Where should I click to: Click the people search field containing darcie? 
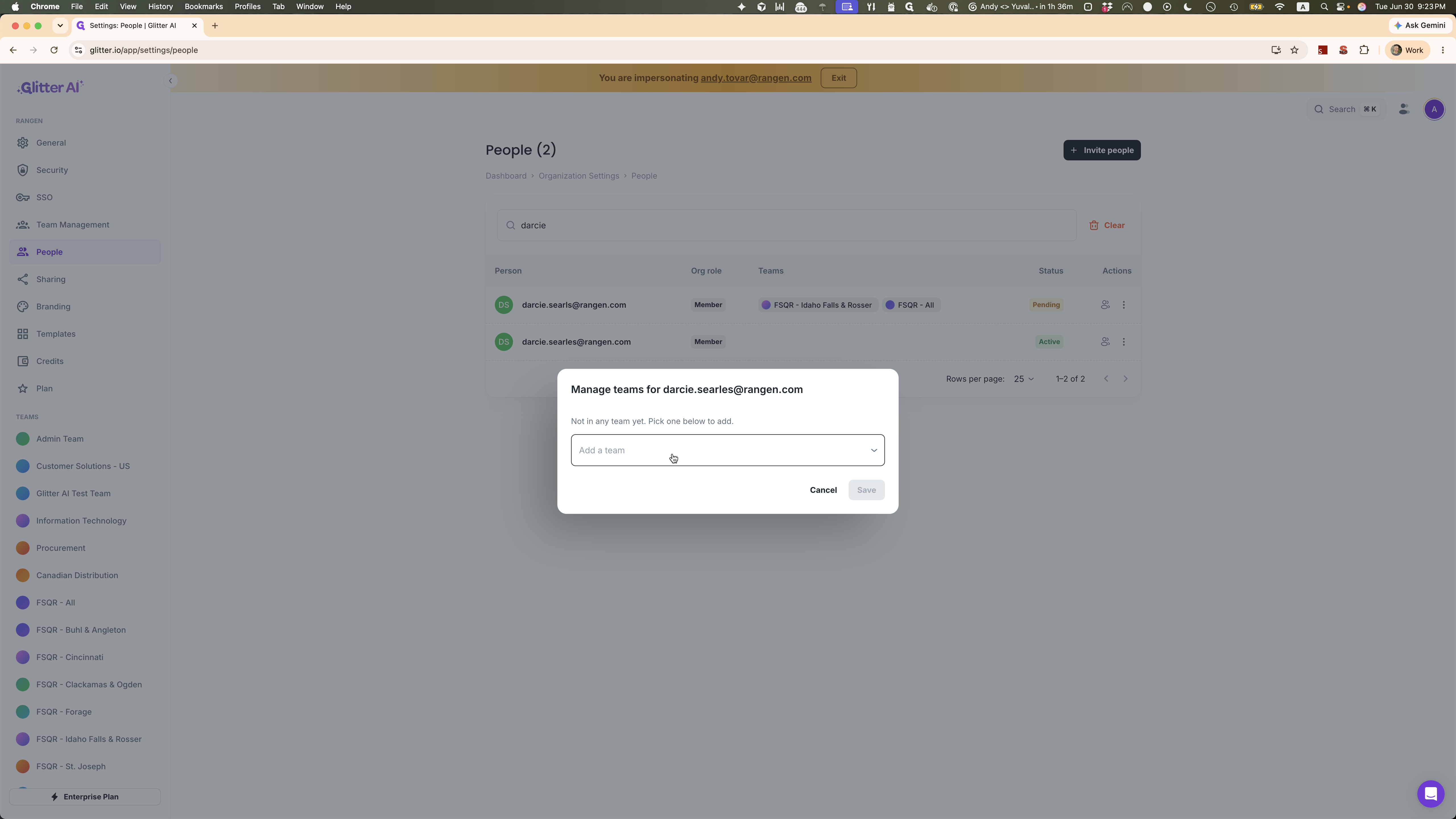pos(786,226)
